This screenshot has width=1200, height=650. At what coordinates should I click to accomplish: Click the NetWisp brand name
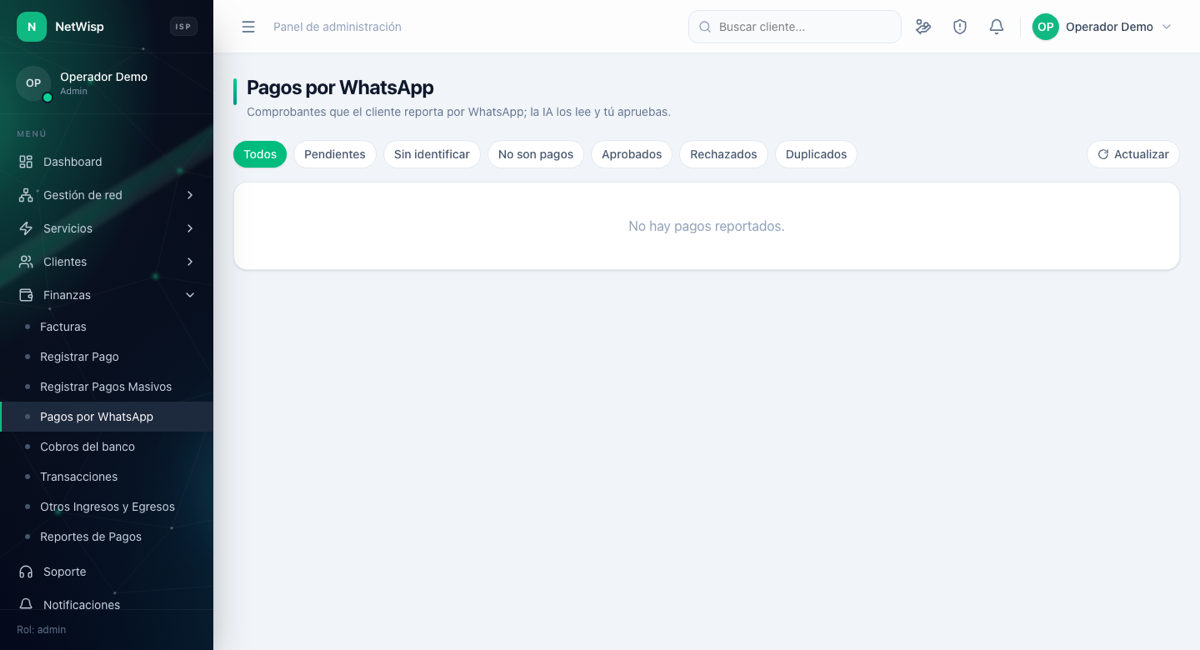tap(79, 27)
